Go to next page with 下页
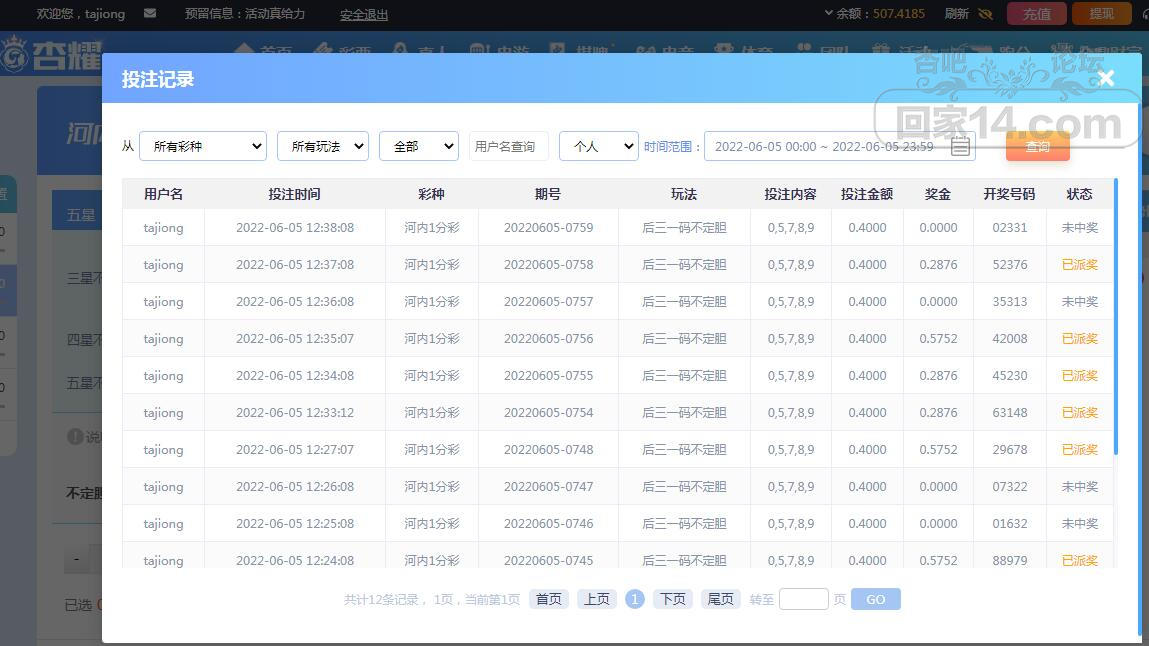1149x646 pixels. (673, 599)
